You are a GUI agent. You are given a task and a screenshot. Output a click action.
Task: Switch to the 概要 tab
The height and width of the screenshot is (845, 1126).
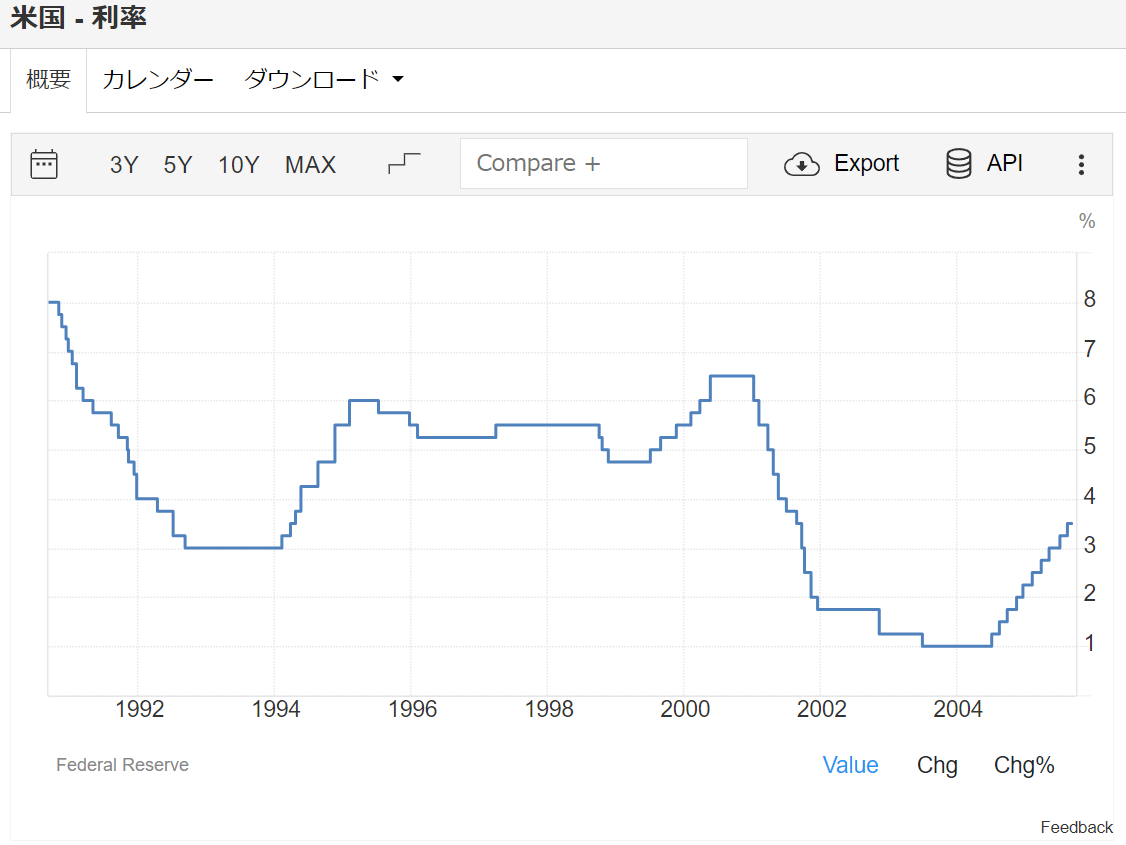coord(49,80)
